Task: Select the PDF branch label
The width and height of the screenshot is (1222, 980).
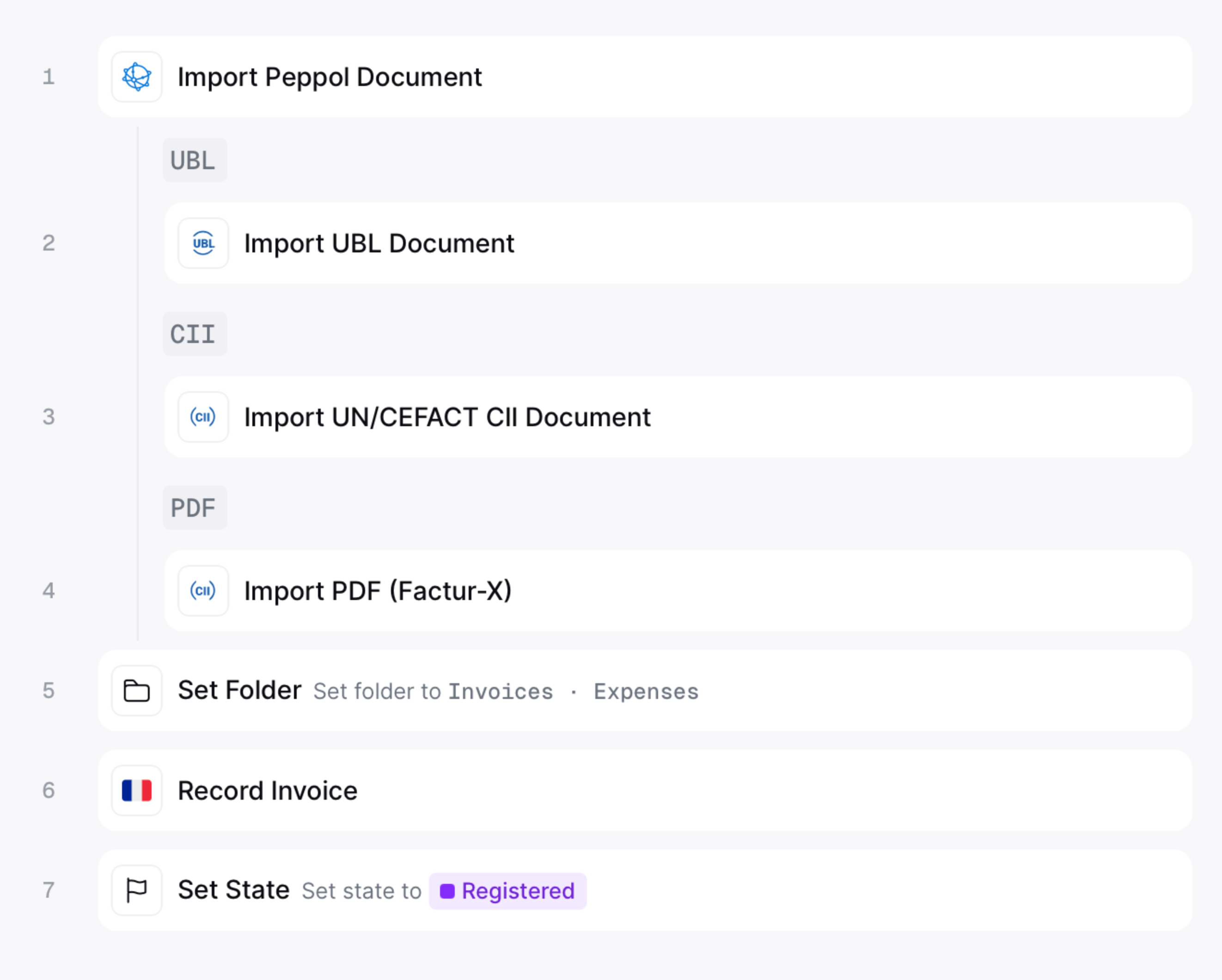Action: 195,508
